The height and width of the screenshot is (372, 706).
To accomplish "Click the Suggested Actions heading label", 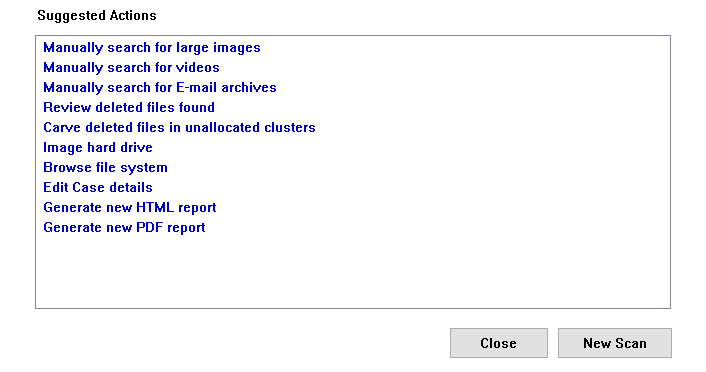I will point(97,16).
